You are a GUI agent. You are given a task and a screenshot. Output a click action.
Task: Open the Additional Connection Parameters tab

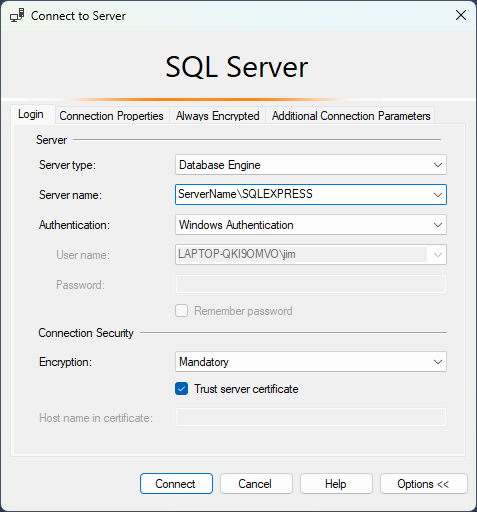tap(351, 116)
